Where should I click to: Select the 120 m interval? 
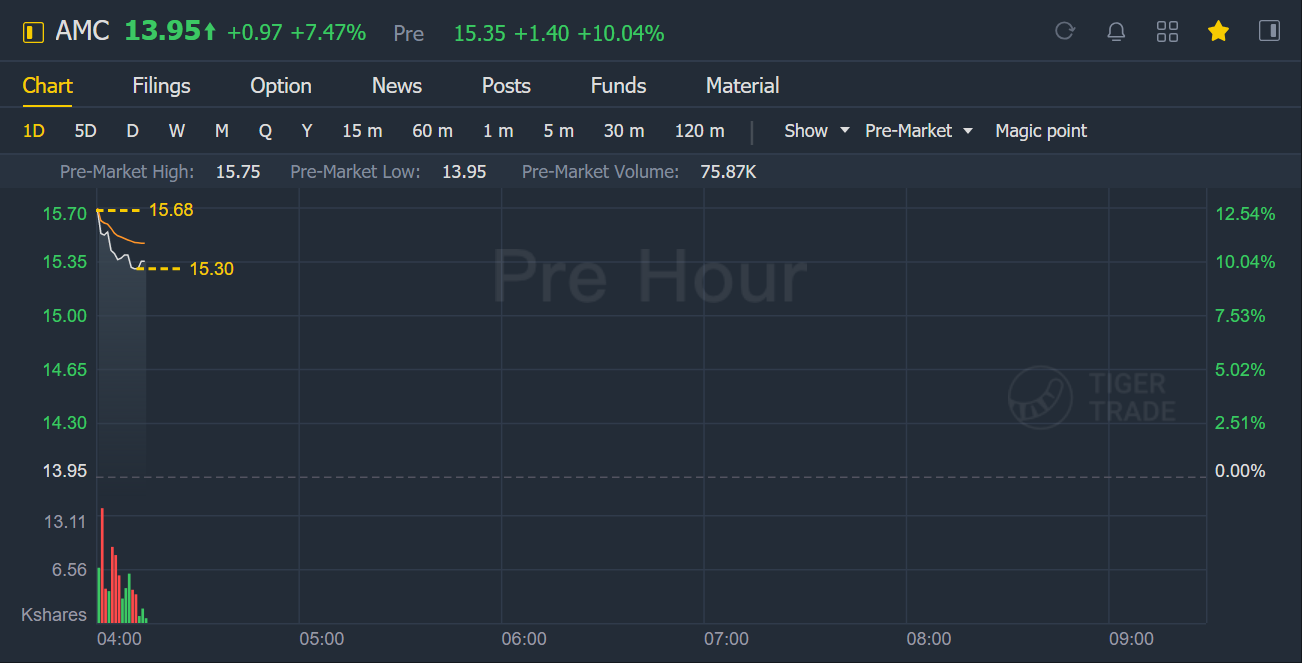pyautogui.click(x=699, y=131)
